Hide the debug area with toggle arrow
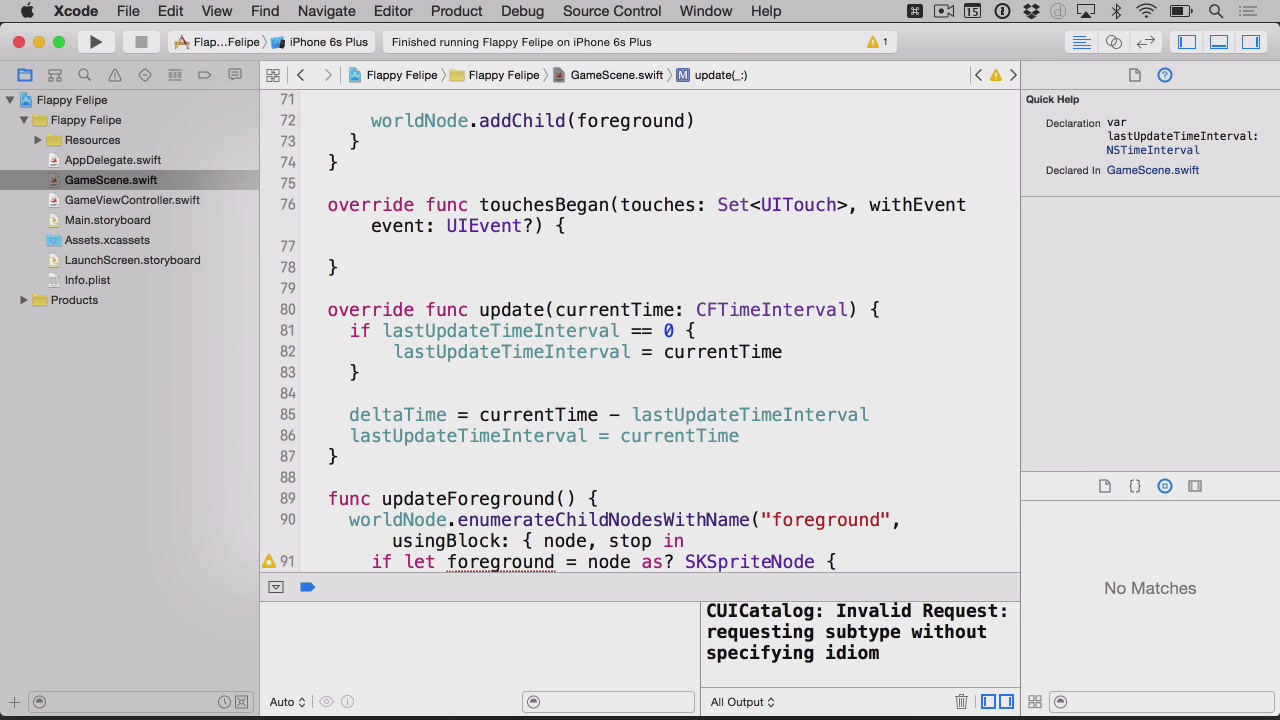The image size is (1280, 720). click(276, 587)
